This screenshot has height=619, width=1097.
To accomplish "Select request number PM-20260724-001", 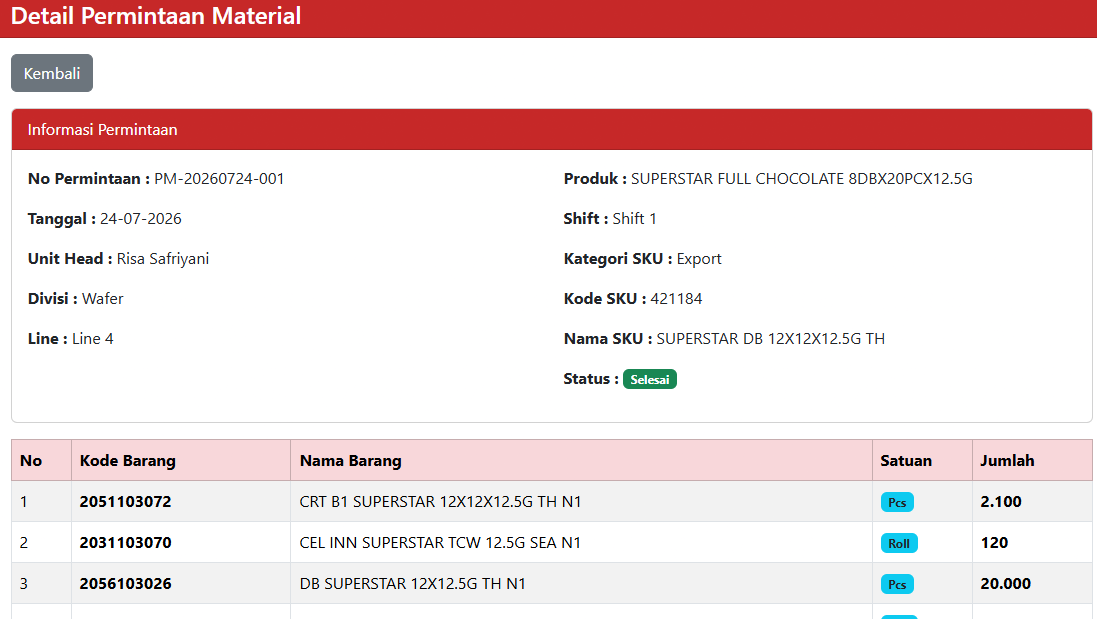I will click(x=219, y=178).
